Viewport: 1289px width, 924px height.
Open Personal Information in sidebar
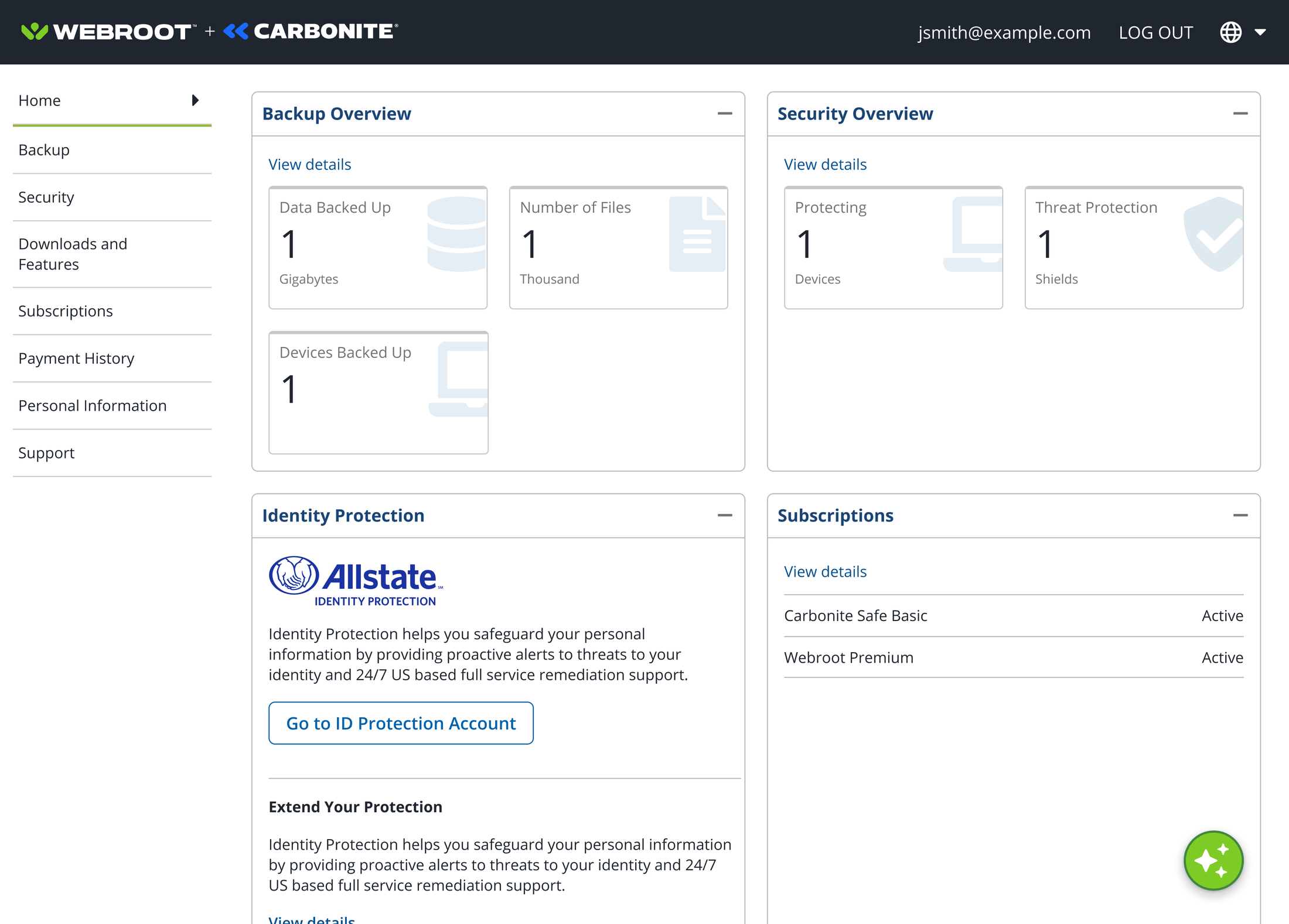tap(112, 405)
